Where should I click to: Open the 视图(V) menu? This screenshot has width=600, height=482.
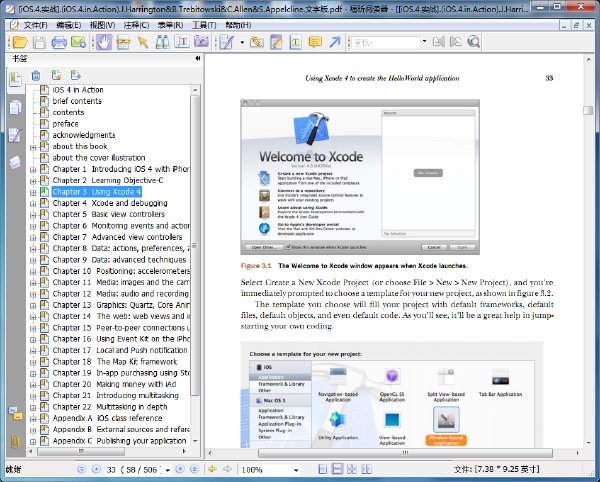(x=102, y=25)
